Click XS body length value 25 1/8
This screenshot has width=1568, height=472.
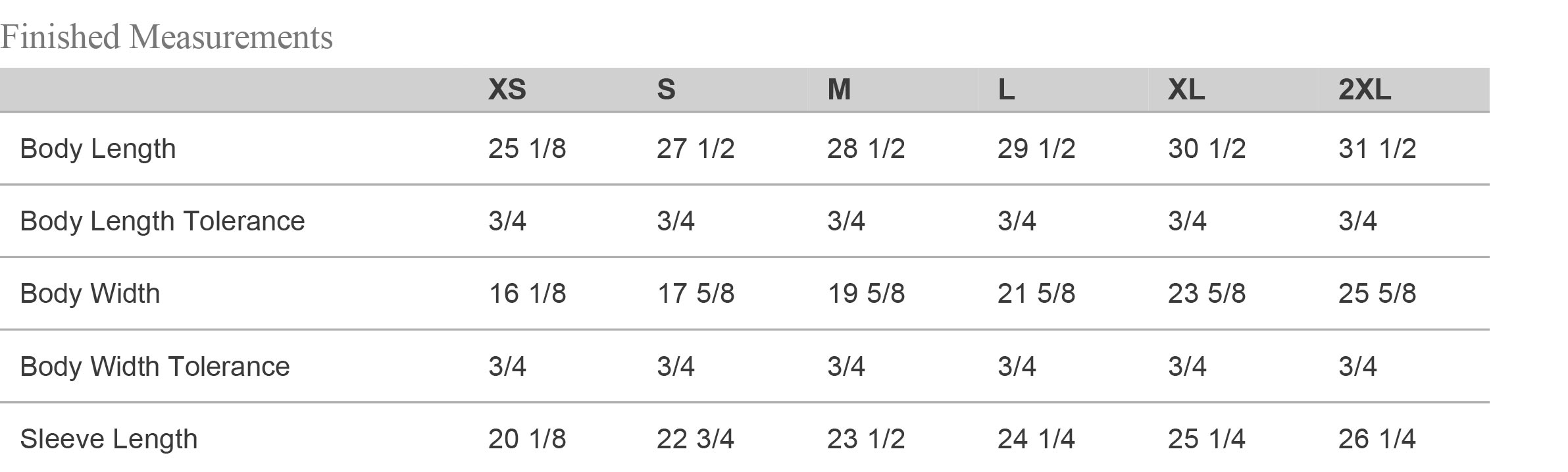pos(526,149)
